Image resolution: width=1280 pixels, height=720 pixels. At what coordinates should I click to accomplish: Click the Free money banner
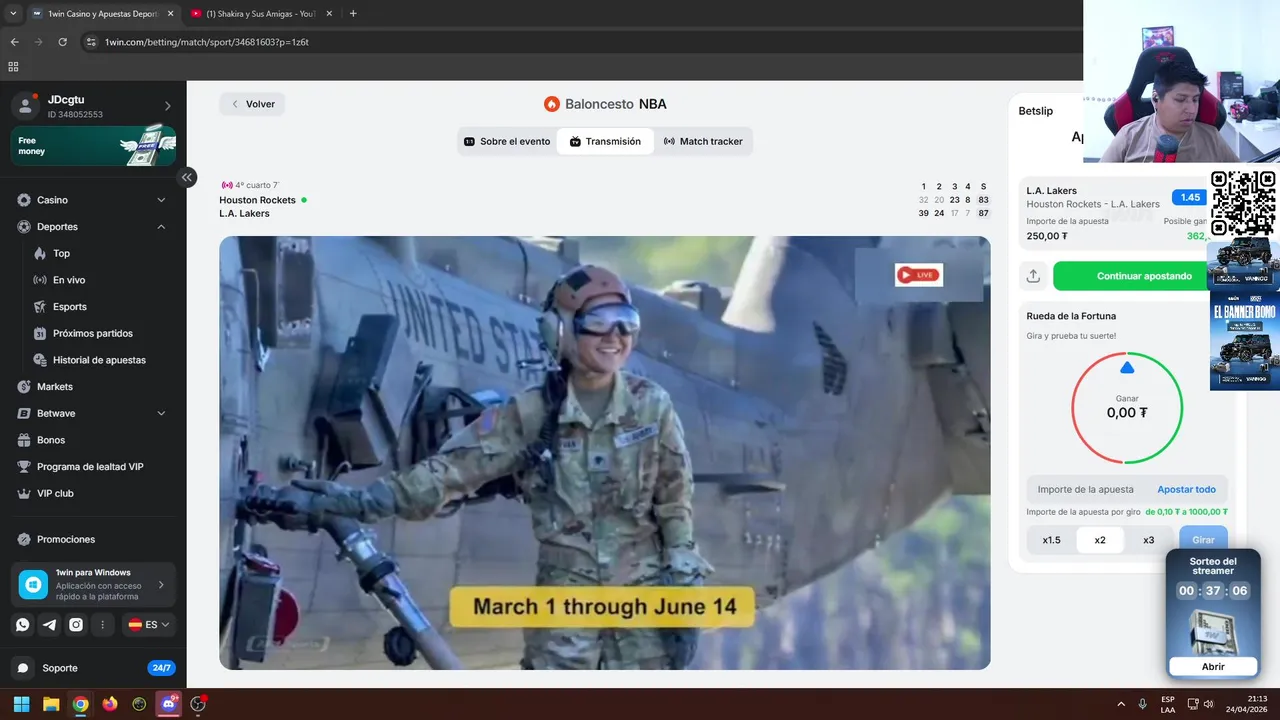[93, 146]
